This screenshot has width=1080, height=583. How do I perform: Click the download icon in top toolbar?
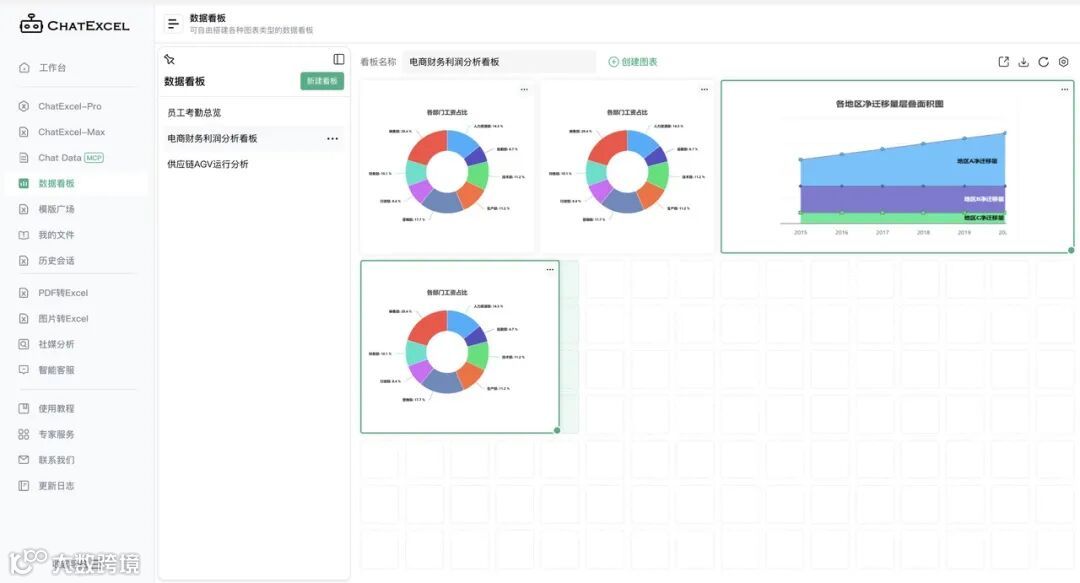pos(1024,62)
